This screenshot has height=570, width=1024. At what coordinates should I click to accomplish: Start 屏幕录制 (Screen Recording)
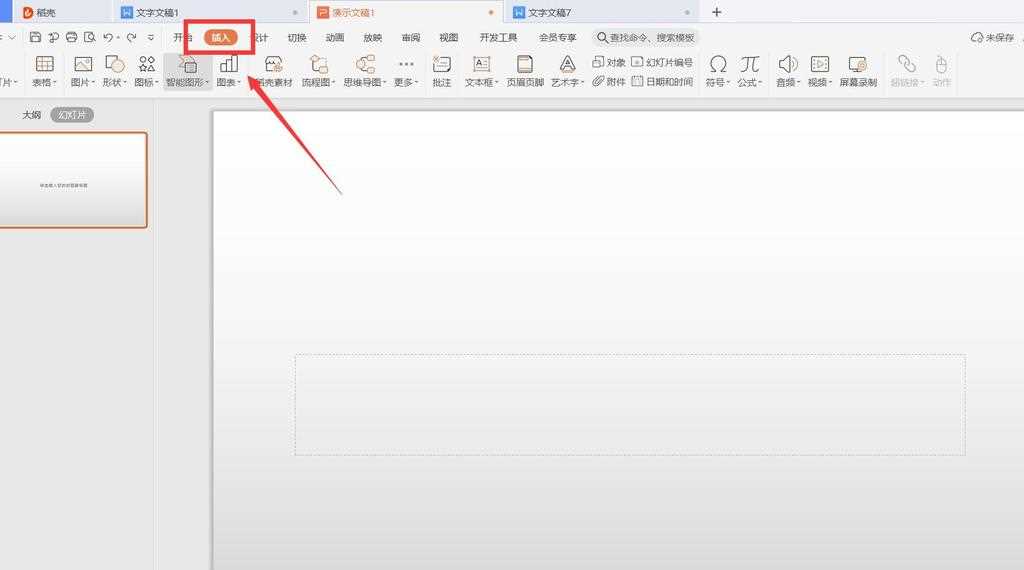tap(857, 65)
